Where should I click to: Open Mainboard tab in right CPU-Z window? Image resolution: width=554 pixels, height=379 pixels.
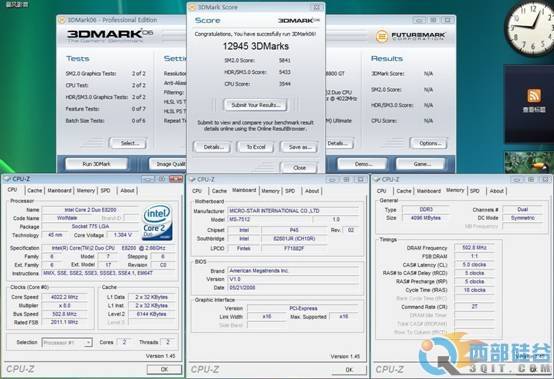tap(429, 191)
